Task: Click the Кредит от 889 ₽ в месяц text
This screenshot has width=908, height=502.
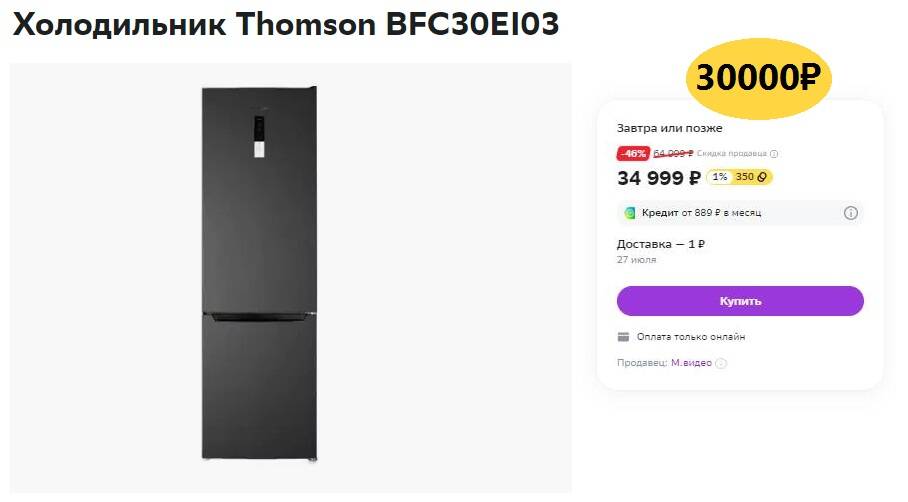Action: coord(701,213)
